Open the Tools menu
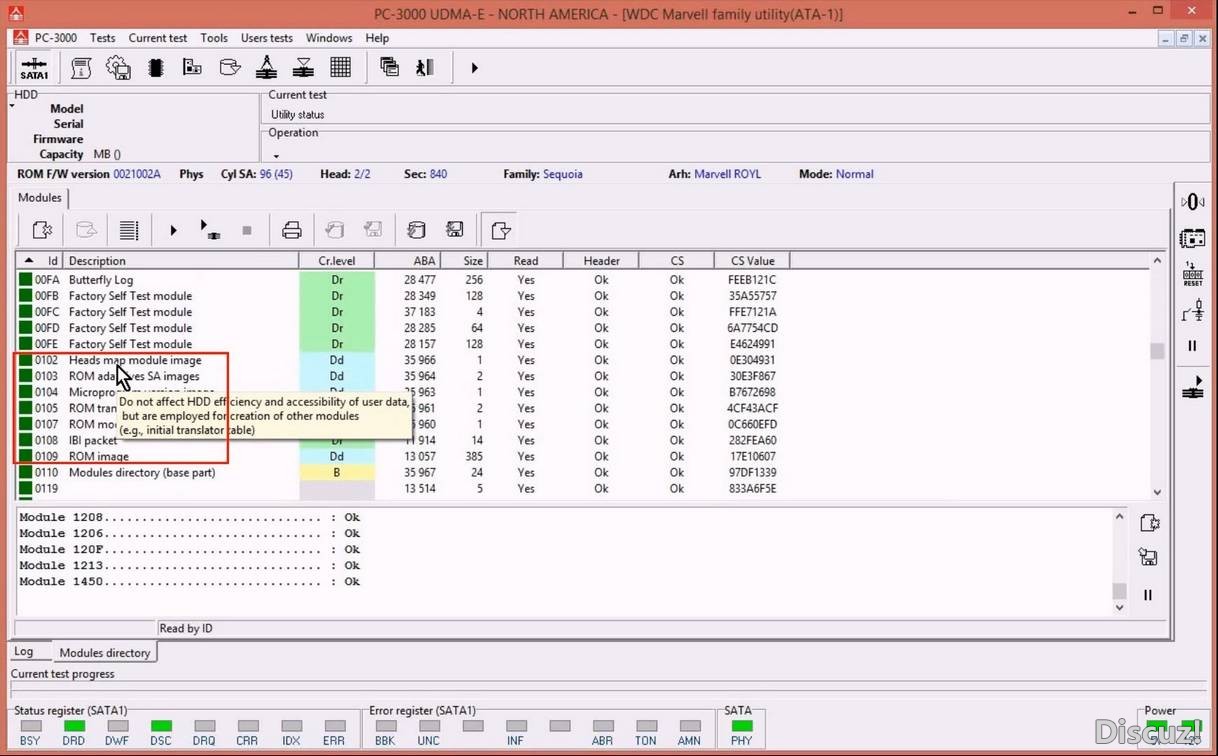This screenshot has width=1218, height=756. 214,38
